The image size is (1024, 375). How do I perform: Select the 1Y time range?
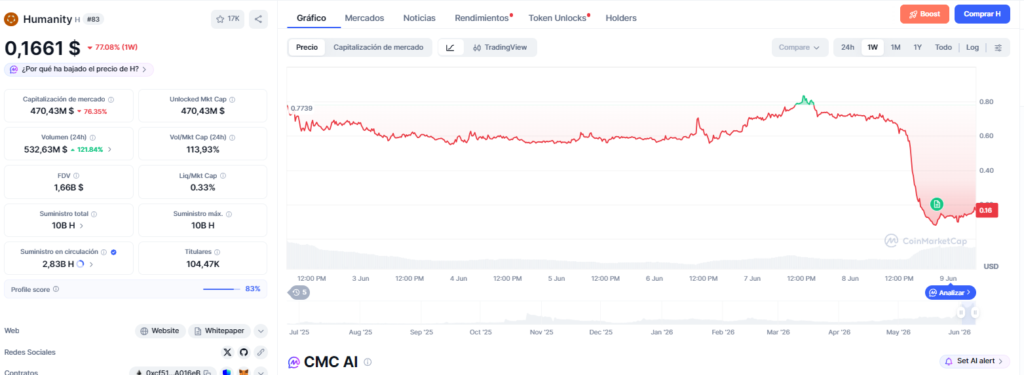point(918,47)
